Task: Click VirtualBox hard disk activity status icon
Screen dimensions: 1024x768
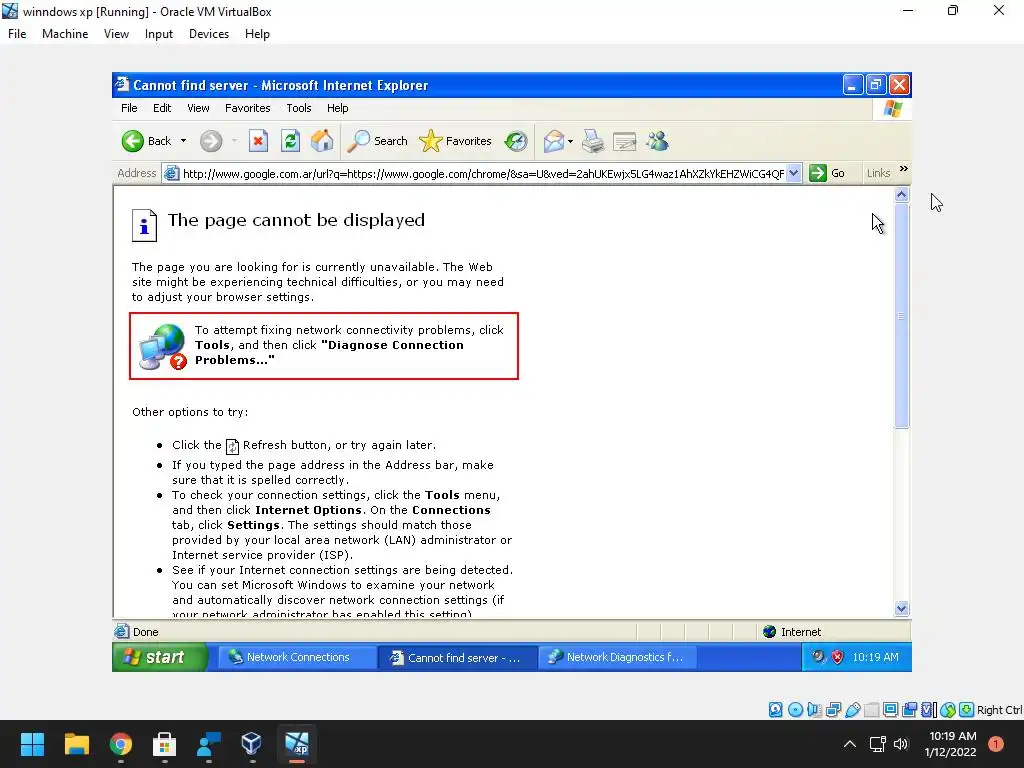Action: pyautogui.click(x=776, y=710)
